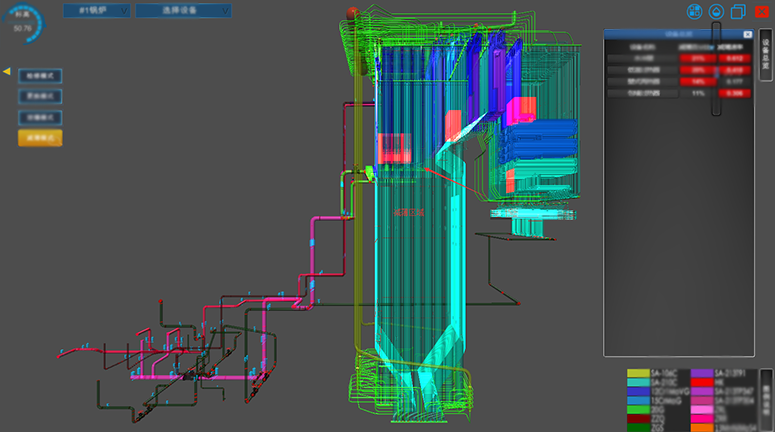The width and height of the screenshot is (775, 432).
Task: Click the red X exit icon
Action: click(x=762, y=12)
